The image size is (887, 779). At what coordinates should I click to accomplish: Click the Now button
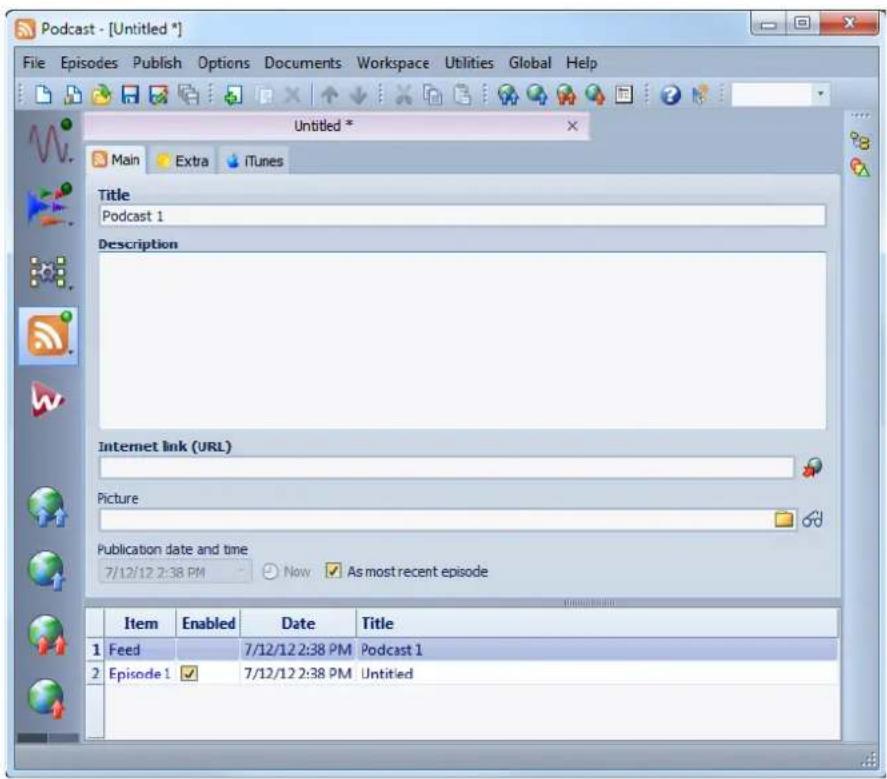click(286, 571)
